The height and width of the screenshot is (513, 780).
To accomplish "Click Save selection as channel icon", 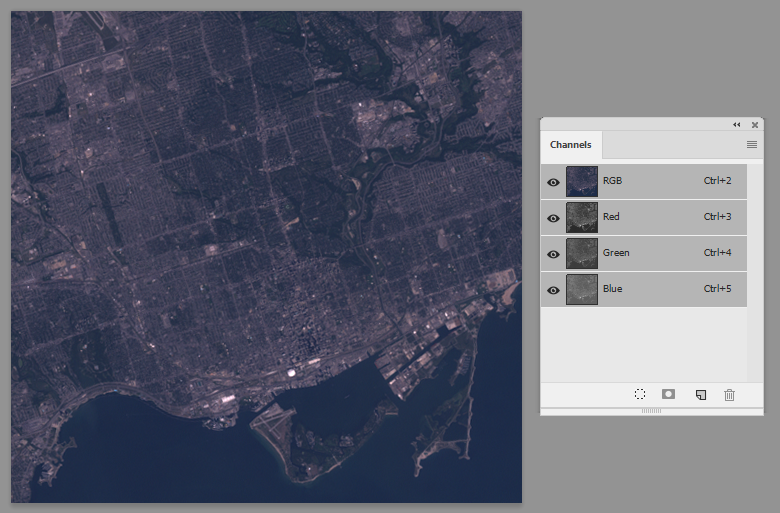I will point(669,395).
